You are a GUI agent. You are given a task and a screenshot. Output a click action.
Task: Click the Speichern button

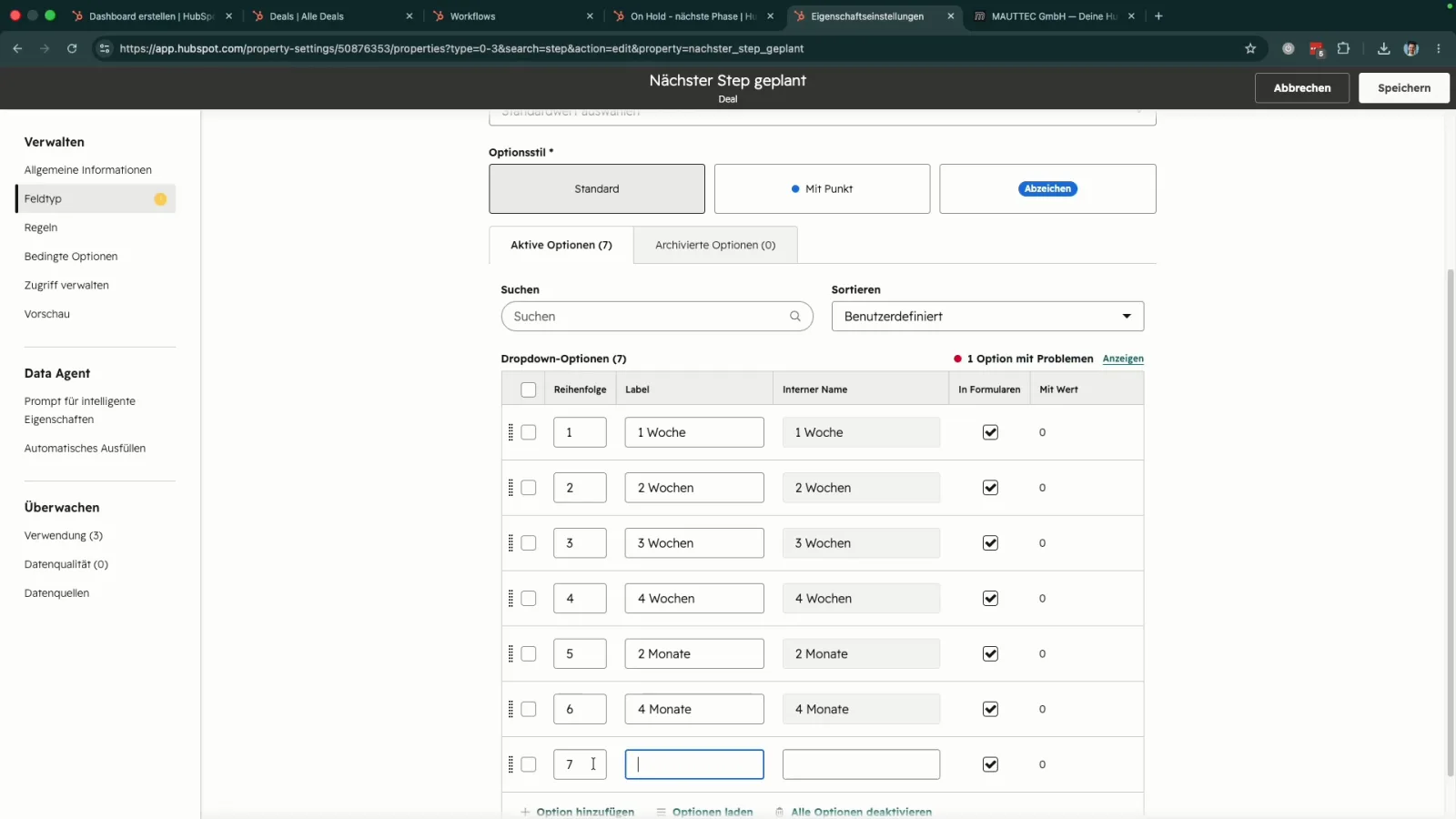point(1404,88)
